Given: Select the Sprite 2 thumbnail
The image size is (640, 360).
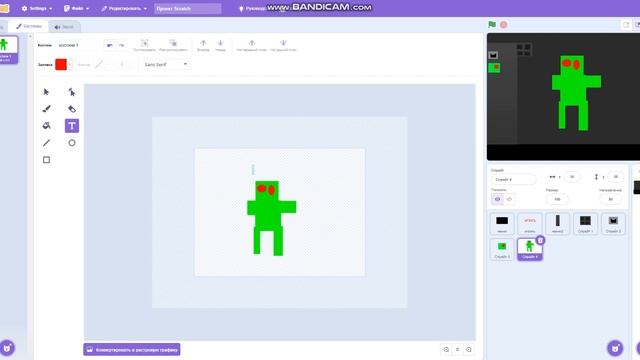Looking at the screenshot, I should click(613, 224).
